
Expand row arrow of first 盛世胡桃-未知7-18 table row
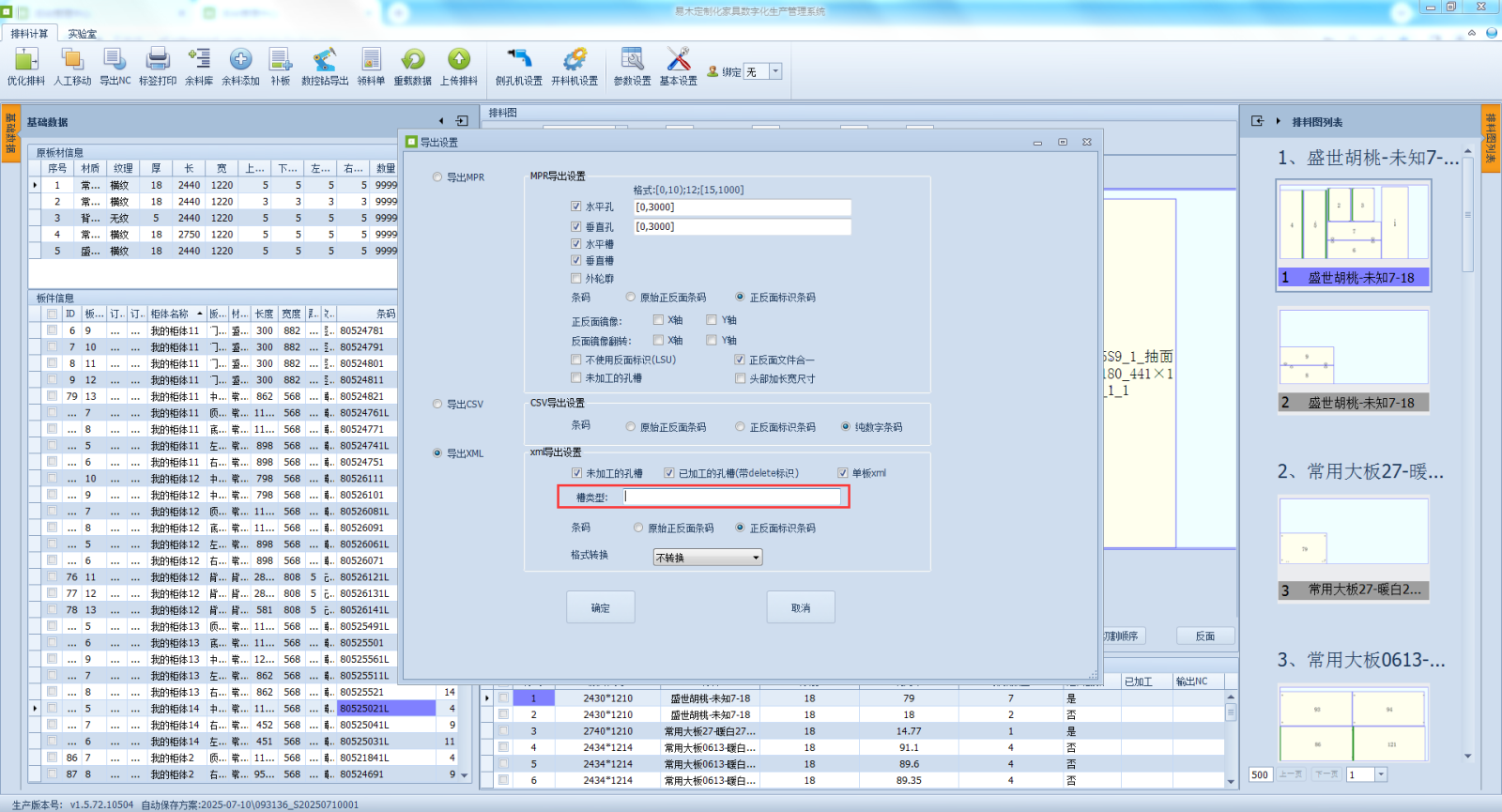pos(486,698)
